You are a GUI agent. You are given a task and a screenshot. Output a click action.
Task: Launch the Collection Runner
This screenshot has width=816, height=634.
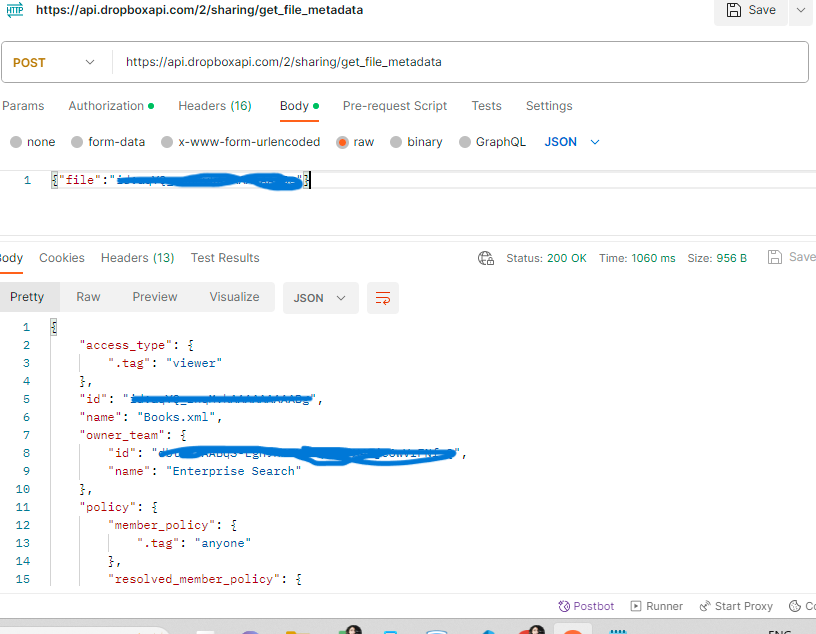point(656,606)
